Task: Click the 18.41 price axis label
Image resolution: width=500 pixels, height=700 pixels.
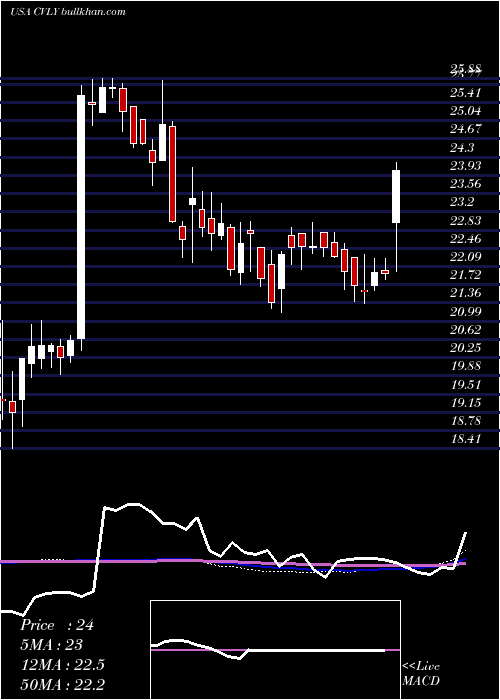Action: (x=465, y=439)
